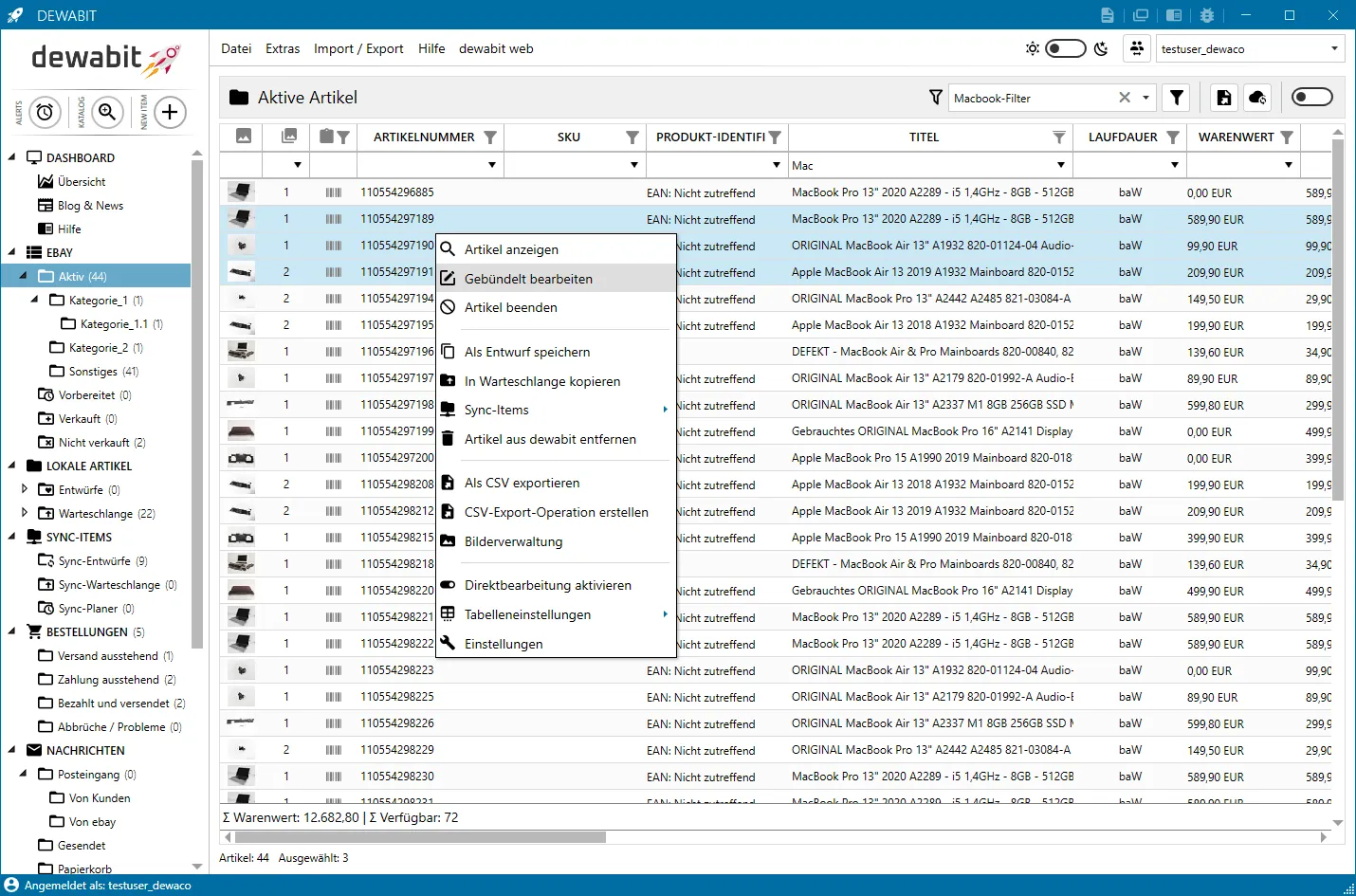Open the Extras menu
The height and width of the screenshot is (896, 1356).
(x=283, y=48)
